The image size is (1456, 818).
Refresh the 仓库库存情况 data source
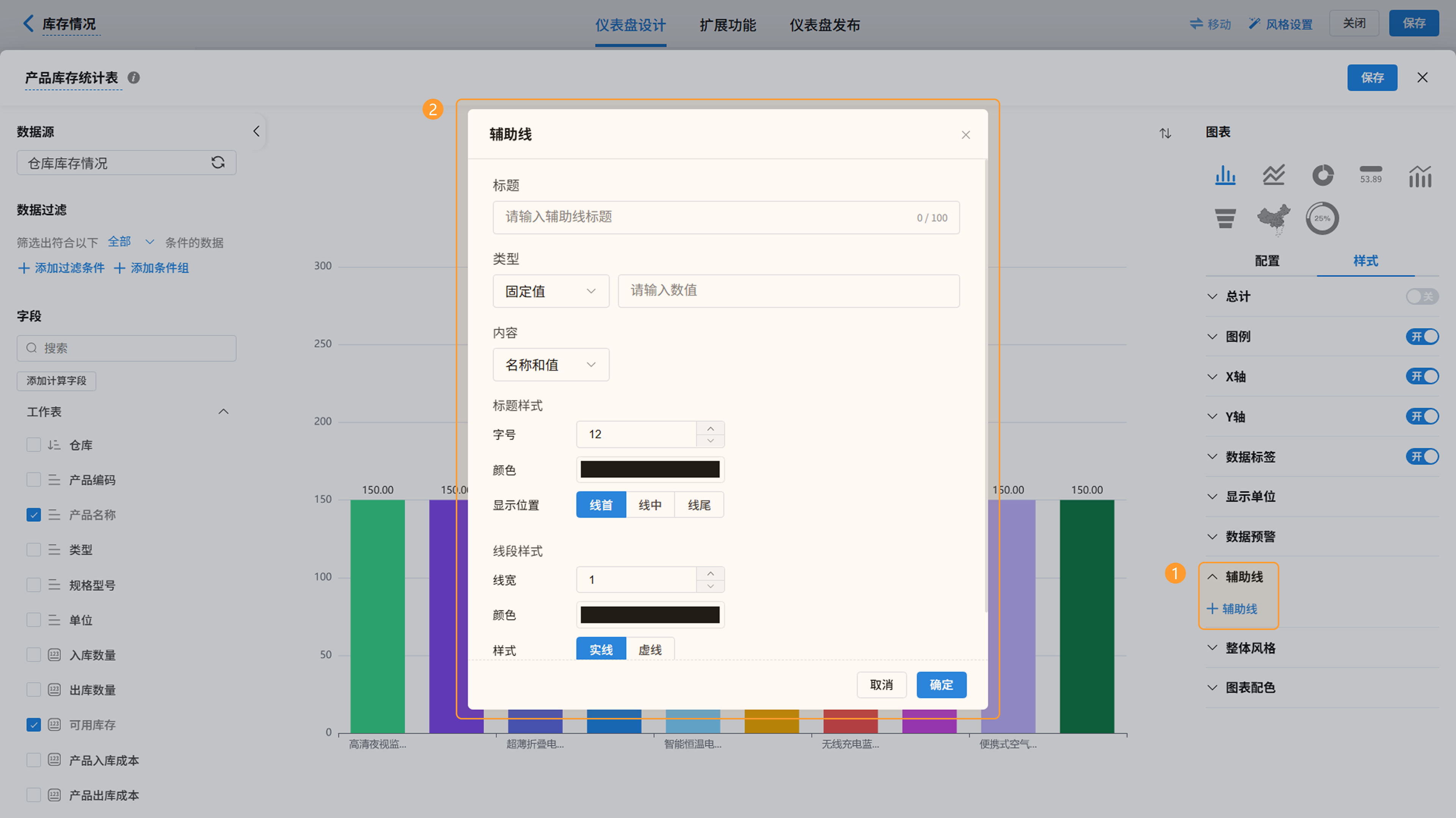point(218,163)
